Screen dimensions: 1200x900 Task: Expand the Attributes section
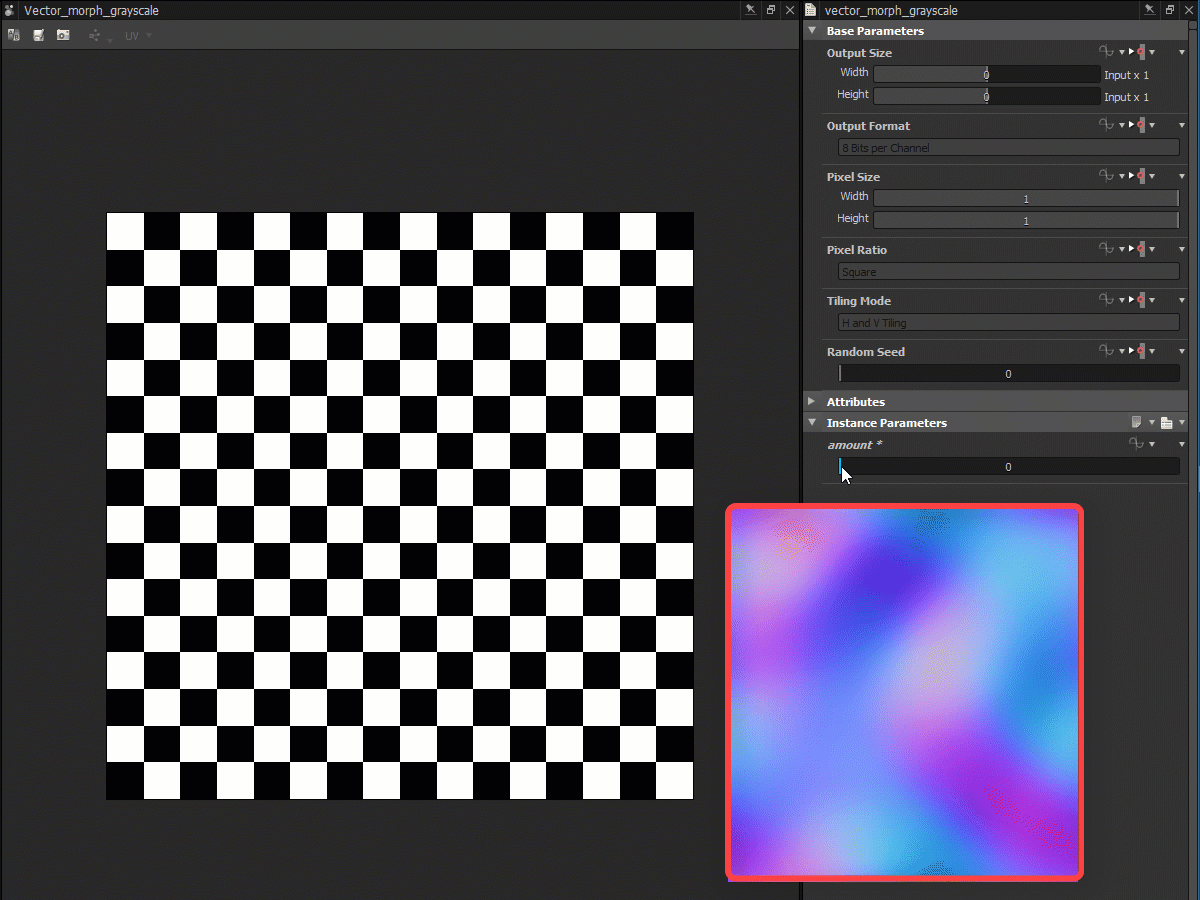point(812,402)
